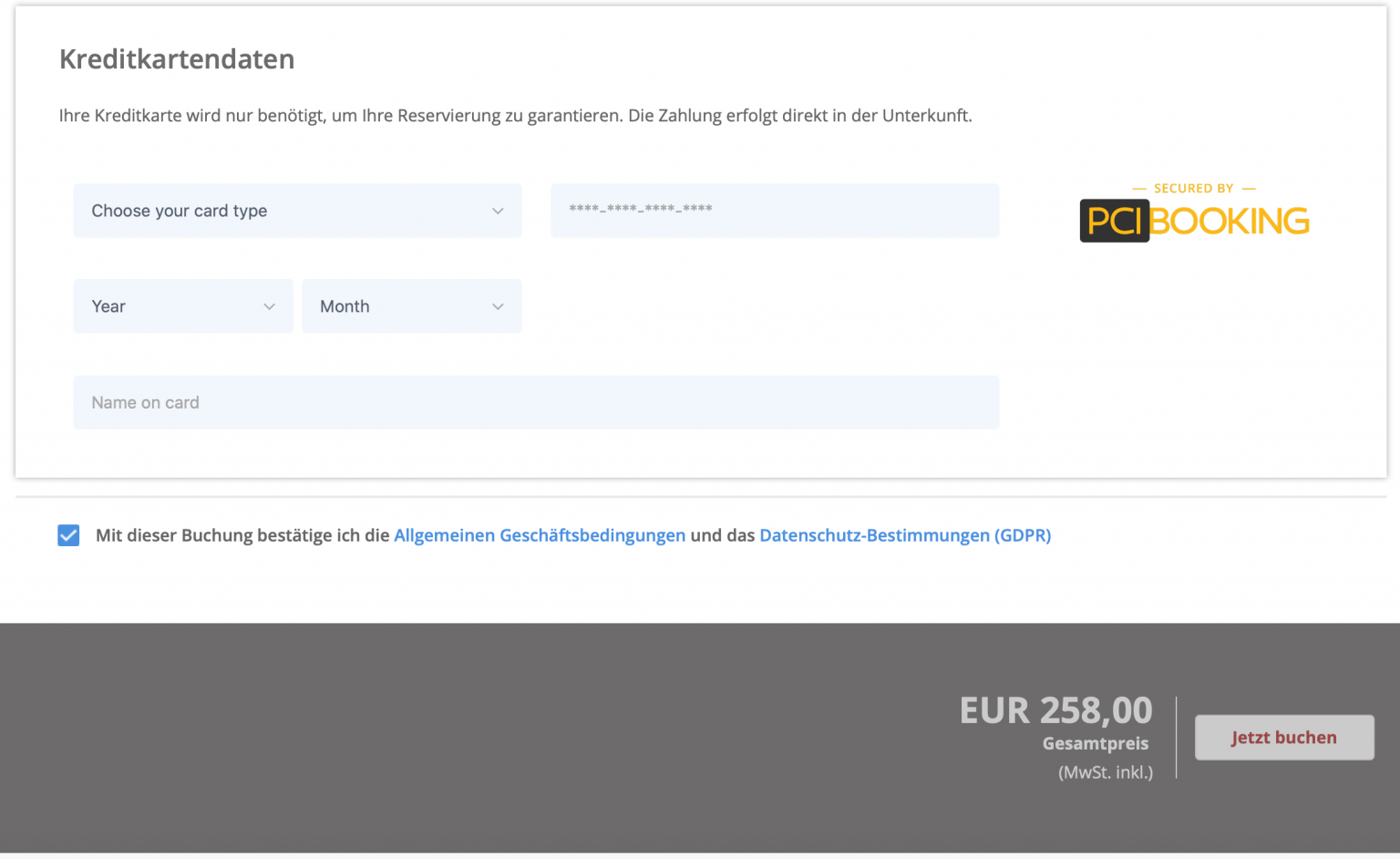Expand the Year expiry dropdown
The height and width of the screenshot is (859, 1400).
pos(173,306)
